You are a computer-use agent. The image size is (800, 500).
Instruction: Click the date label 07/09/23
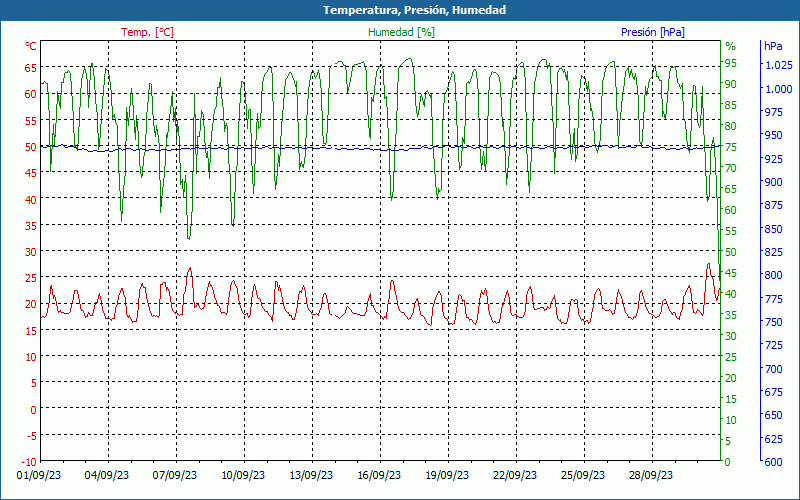[175, 476]
